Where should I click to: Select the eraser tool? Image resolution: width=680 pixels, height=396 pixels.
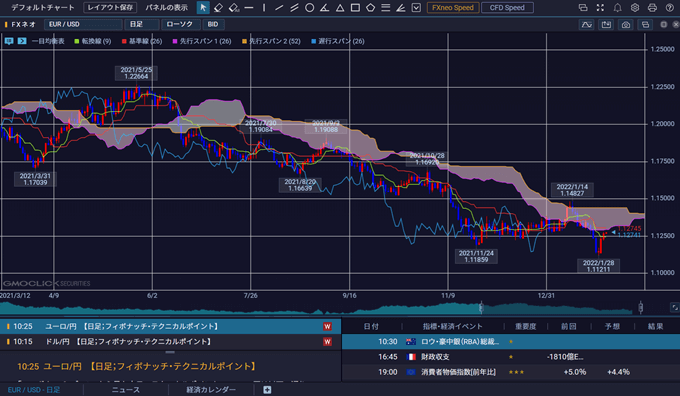click(x=218, y=7)
